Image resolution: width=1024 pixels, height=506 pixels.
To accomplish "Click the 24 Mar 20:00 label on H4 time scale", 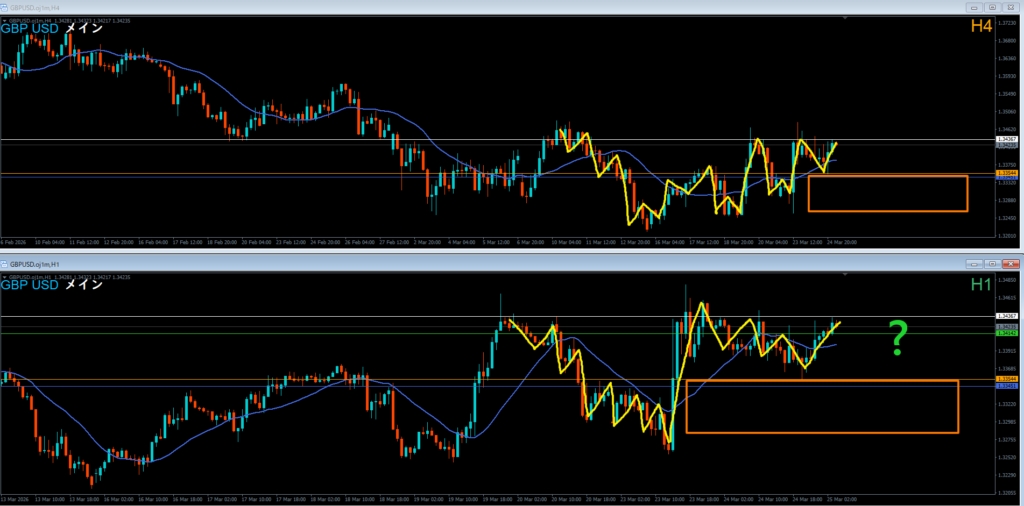I will (842, 242).
